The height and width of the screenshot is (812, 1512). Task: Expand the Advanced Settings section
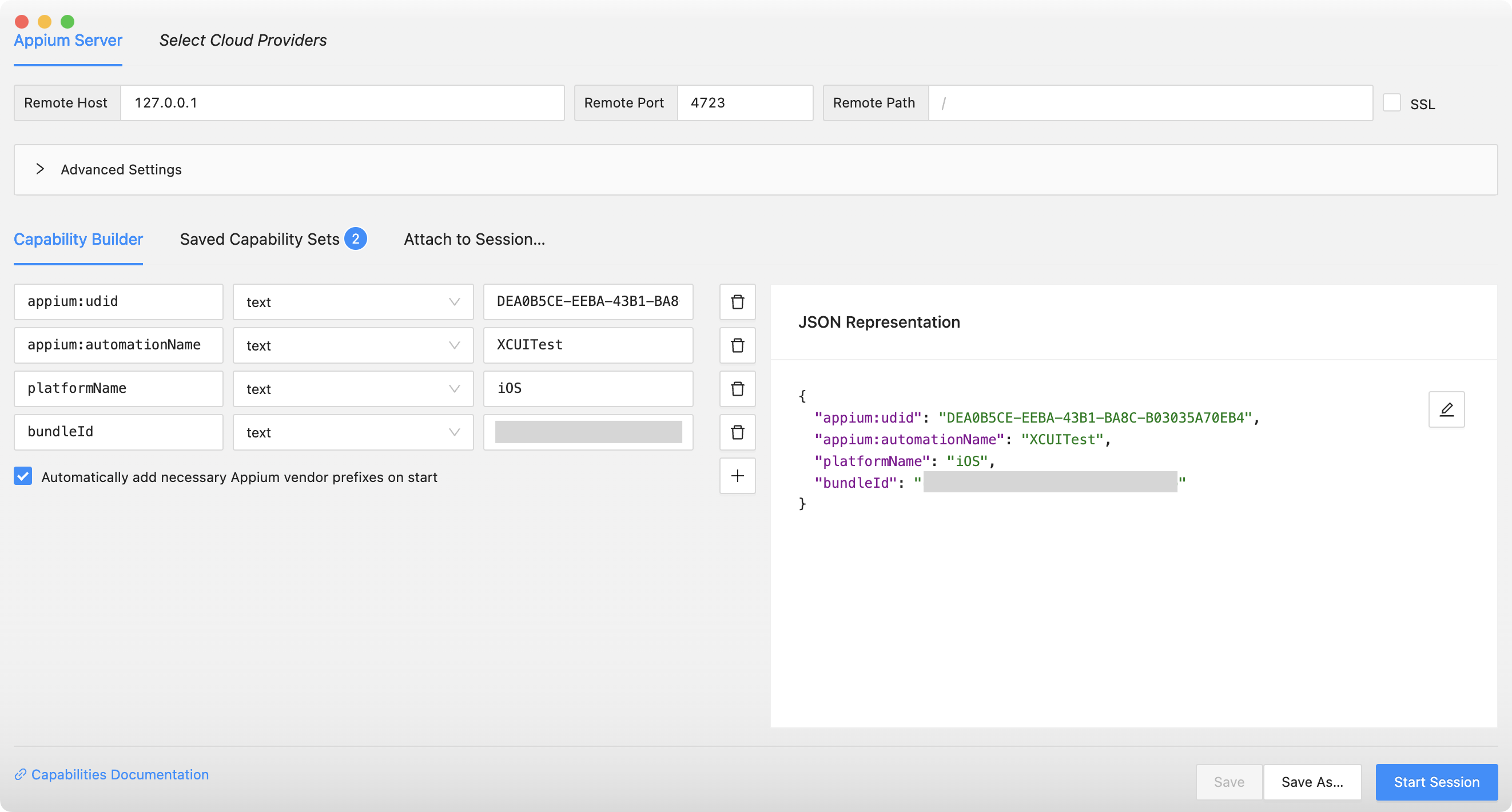(39, 168)
